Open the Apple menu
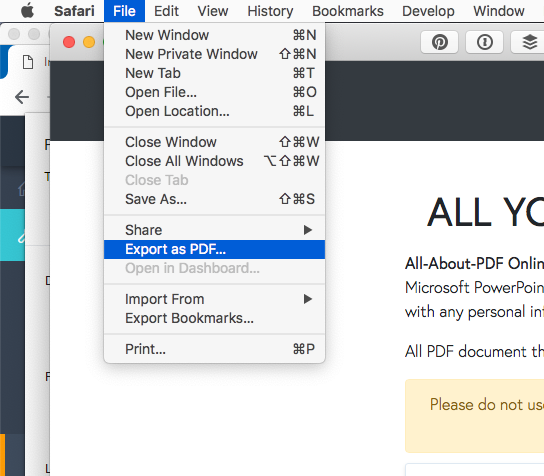The image size is (544, 476). pos(27,11)
